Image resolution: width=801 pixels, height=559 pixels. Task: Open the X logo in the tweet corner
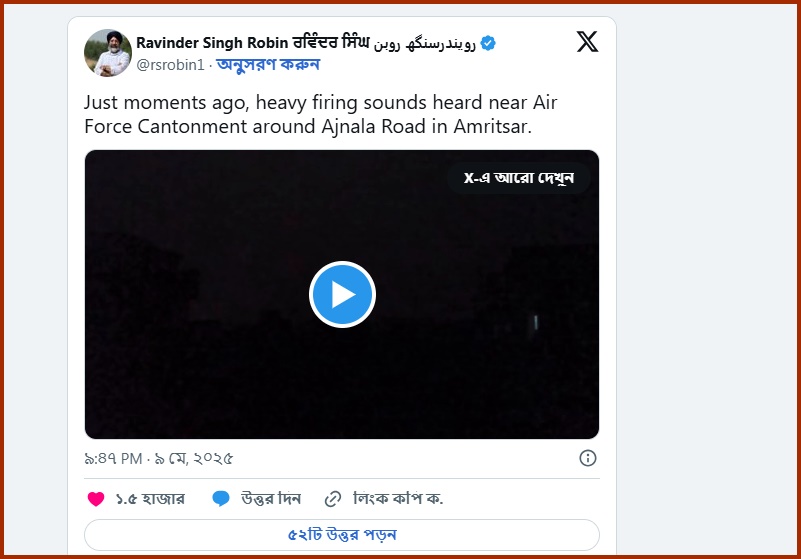click(587, 42)
